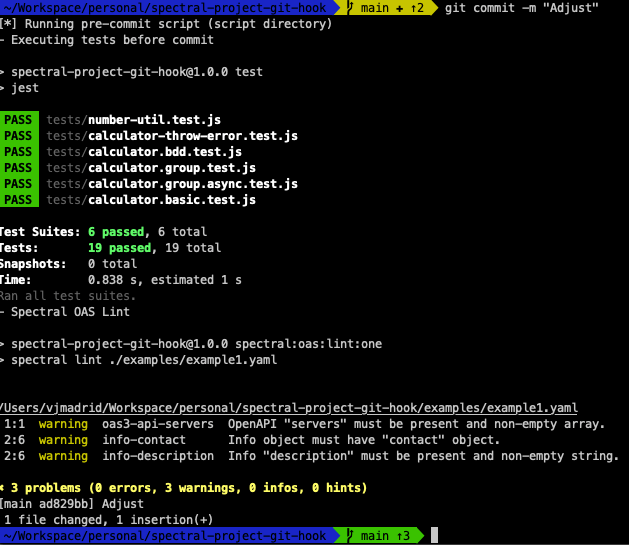629x545 pixels.
Task: Click PASS badge for calculator-throw-error.test.js
Action: (x=18, y=136)
